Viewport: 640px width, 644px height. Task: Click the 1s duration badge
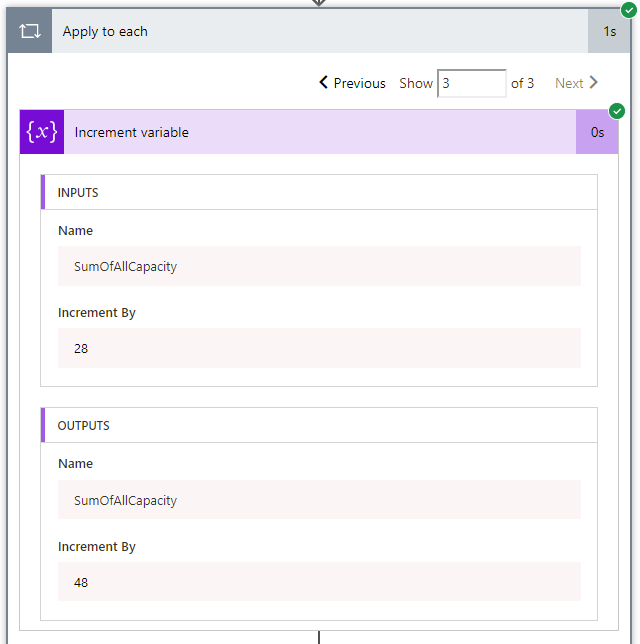pos(609,31)
